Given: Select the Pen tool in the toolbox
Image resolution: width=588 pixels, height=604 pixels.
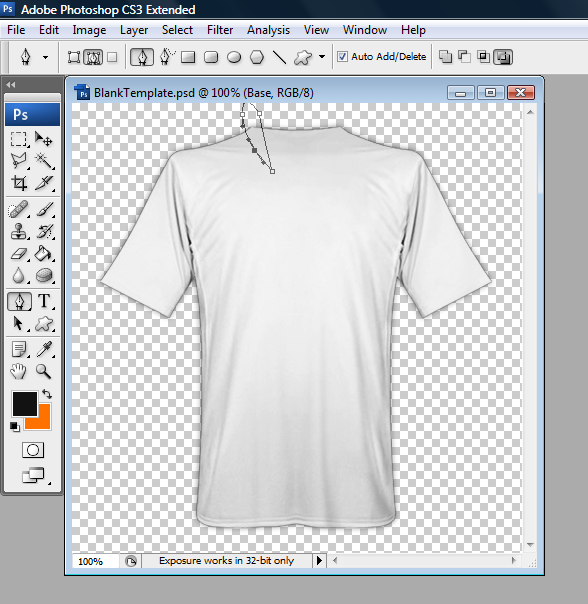Looking at the screenshot, I should pos(19,301).
